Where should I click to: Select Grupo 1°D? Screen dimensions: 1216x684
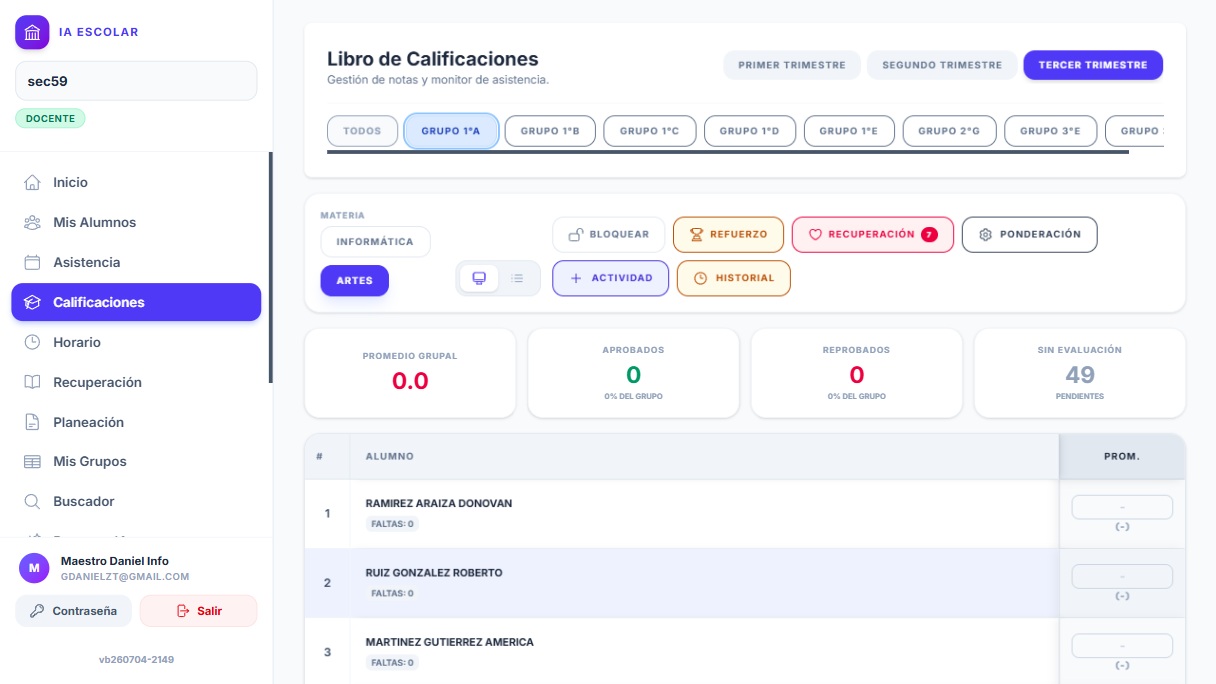(750, 131)
